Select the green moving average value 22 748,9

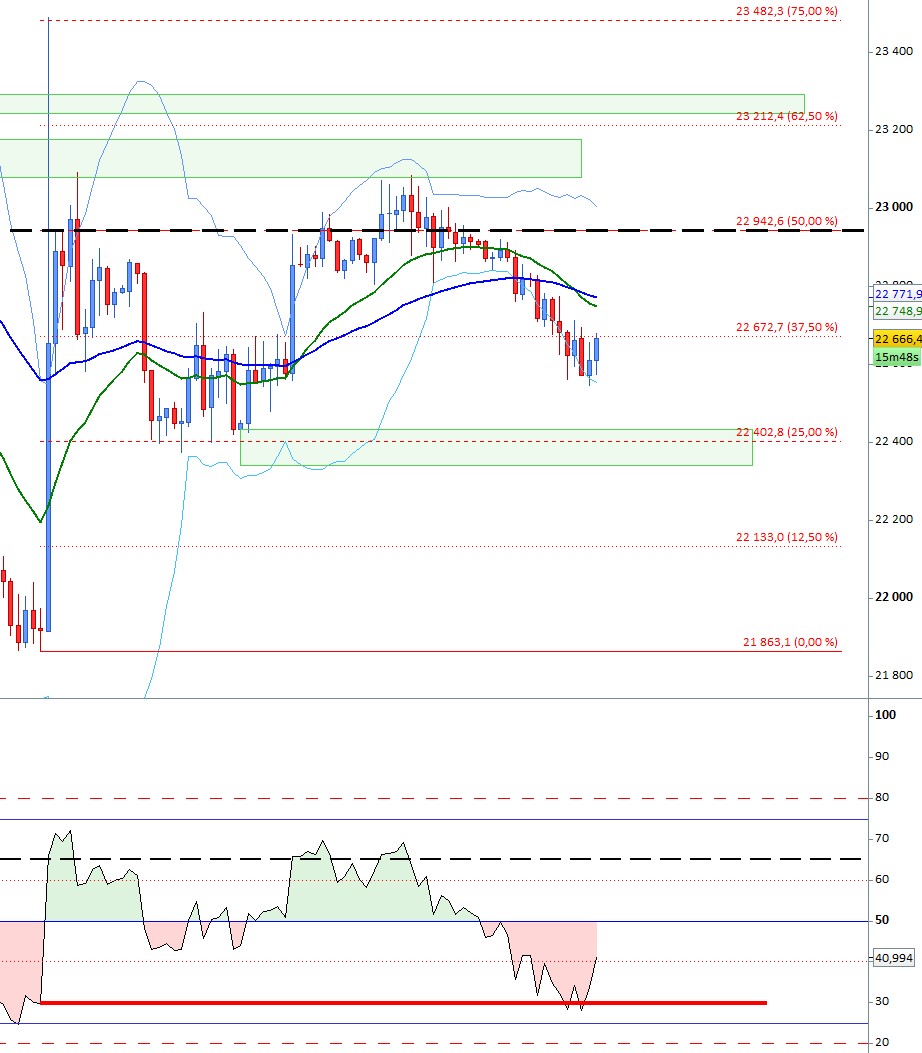point(897,311)
